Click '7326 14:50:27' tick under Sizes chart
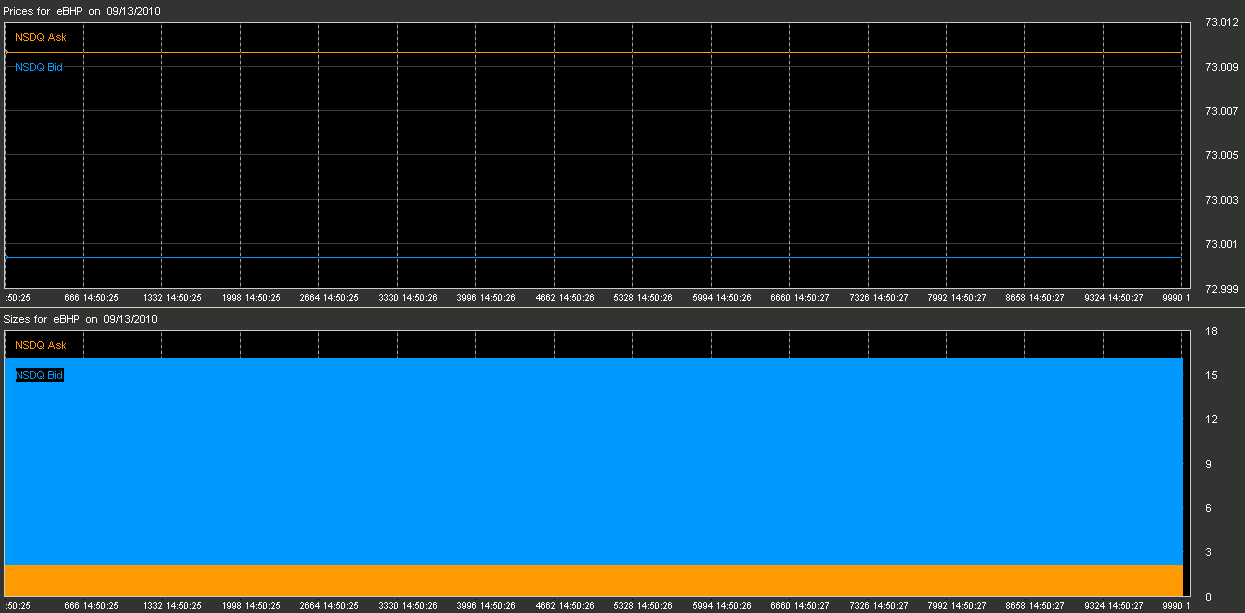Screen dimensions: 1245x613 click(x=878, y=606)
